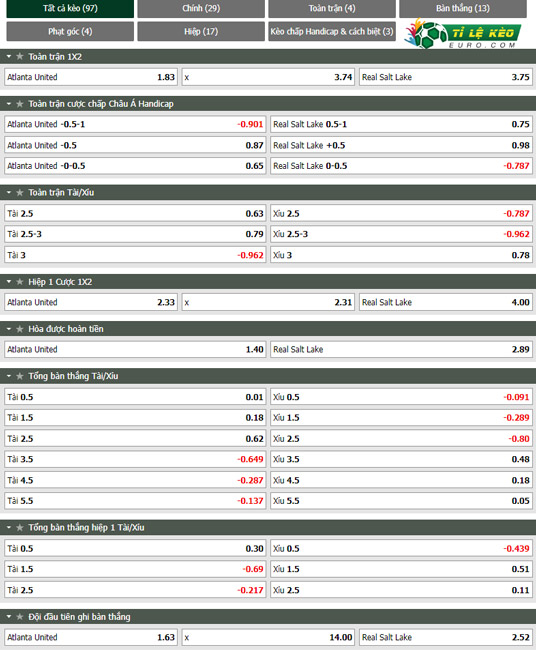The image size is (536, 655).
Task: Choose Tài 5.5 at -0.137
Action: click(x=135, y=500)
